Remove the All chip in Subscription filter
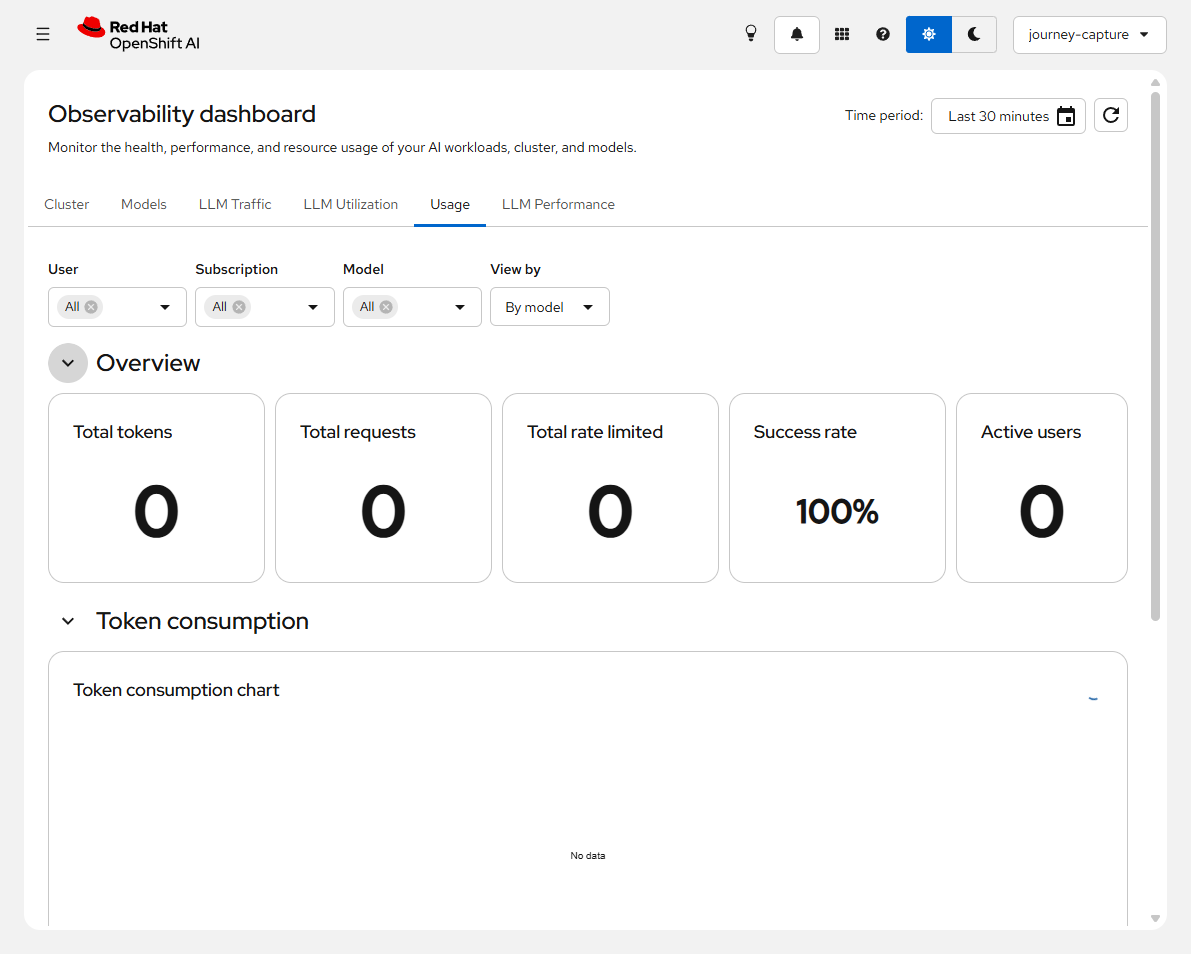 239,307
